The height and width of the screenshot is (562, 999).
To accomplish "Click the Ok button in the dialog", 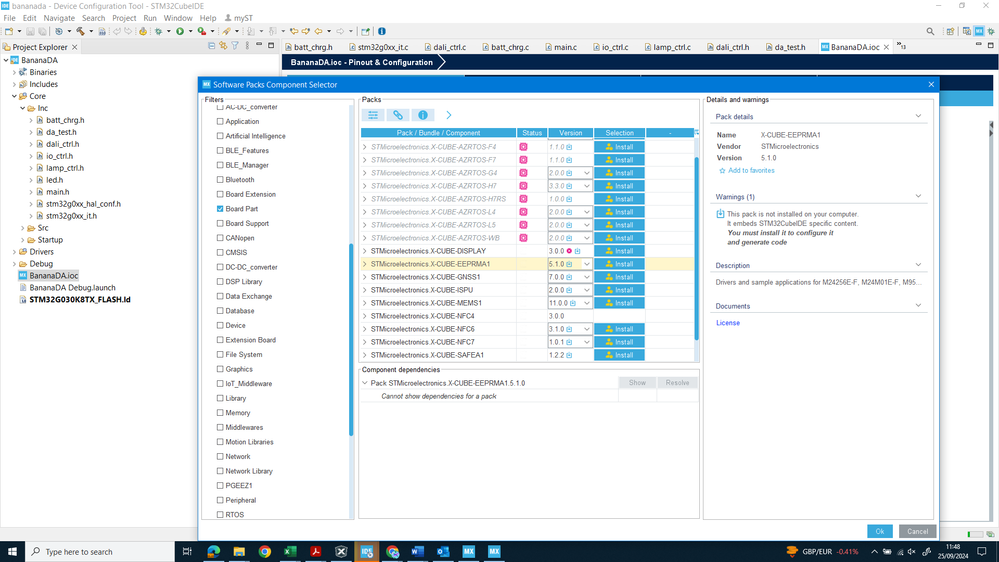I will 880,531.
